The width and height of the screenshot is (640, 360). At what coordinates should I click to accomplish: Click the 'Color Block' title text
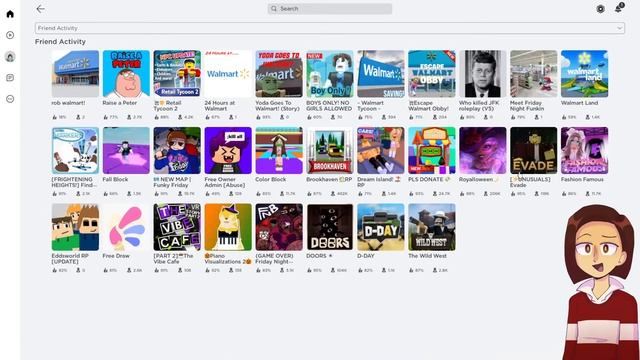click(271, 179)
